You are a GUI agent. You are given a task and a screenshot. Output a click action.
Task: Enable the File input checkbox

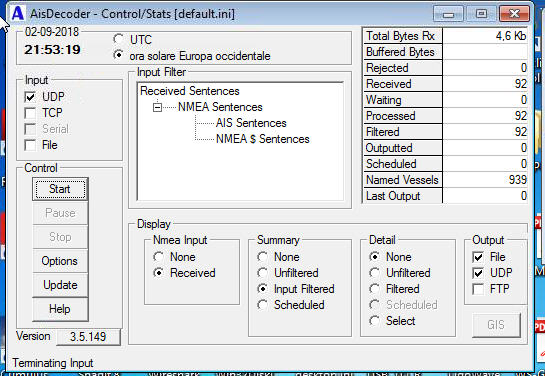pos(30,145)
